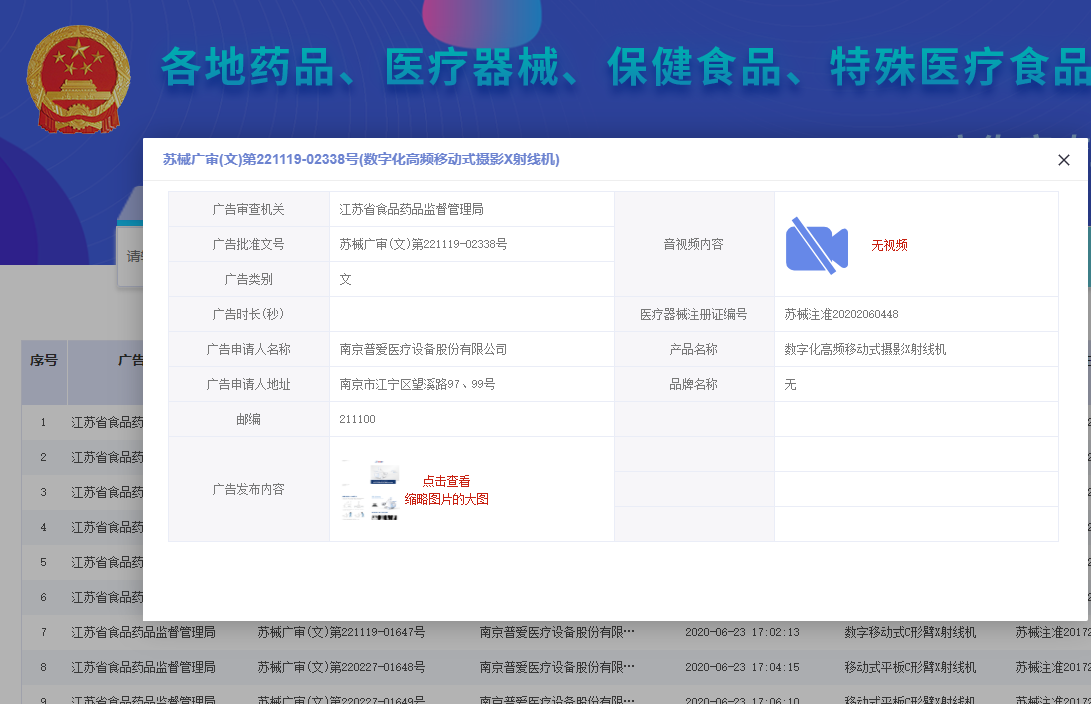
Task: Click row 7 product 数字移动式C形臂X射线机
Action: 910,632
